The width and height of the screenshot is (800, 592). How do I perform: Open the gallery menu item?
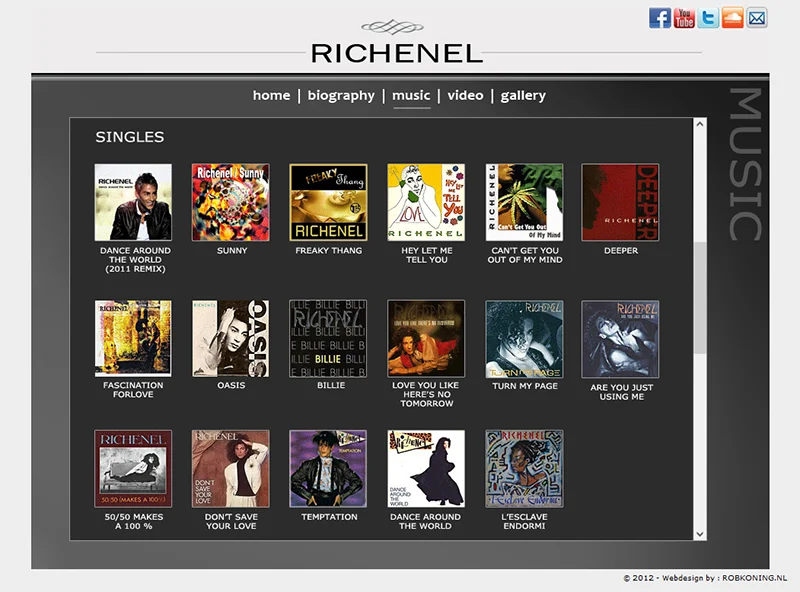coord(523,96)
